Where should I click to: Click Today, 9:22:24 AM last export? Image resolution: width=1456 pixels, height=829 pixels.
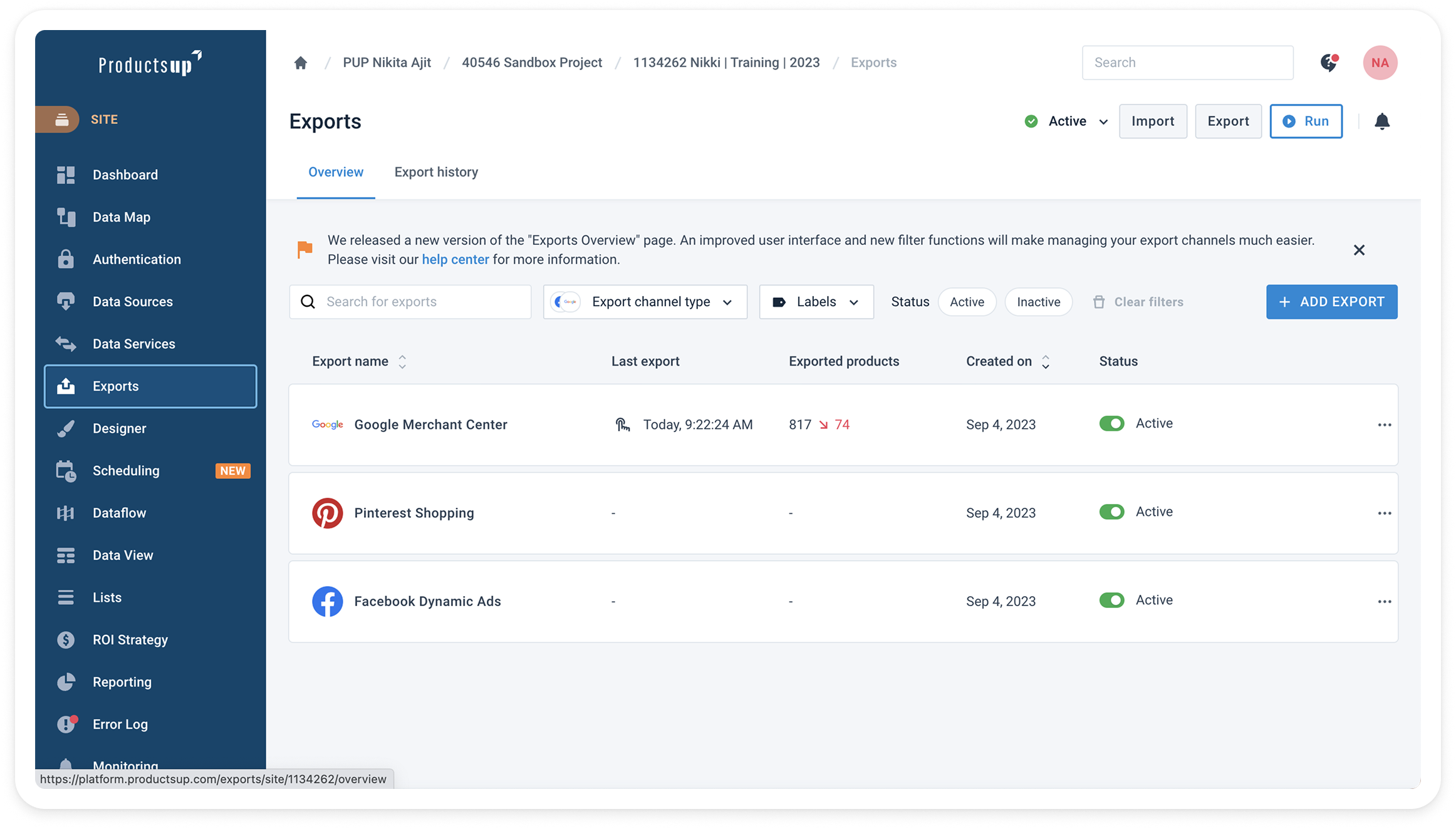[698, 425]
